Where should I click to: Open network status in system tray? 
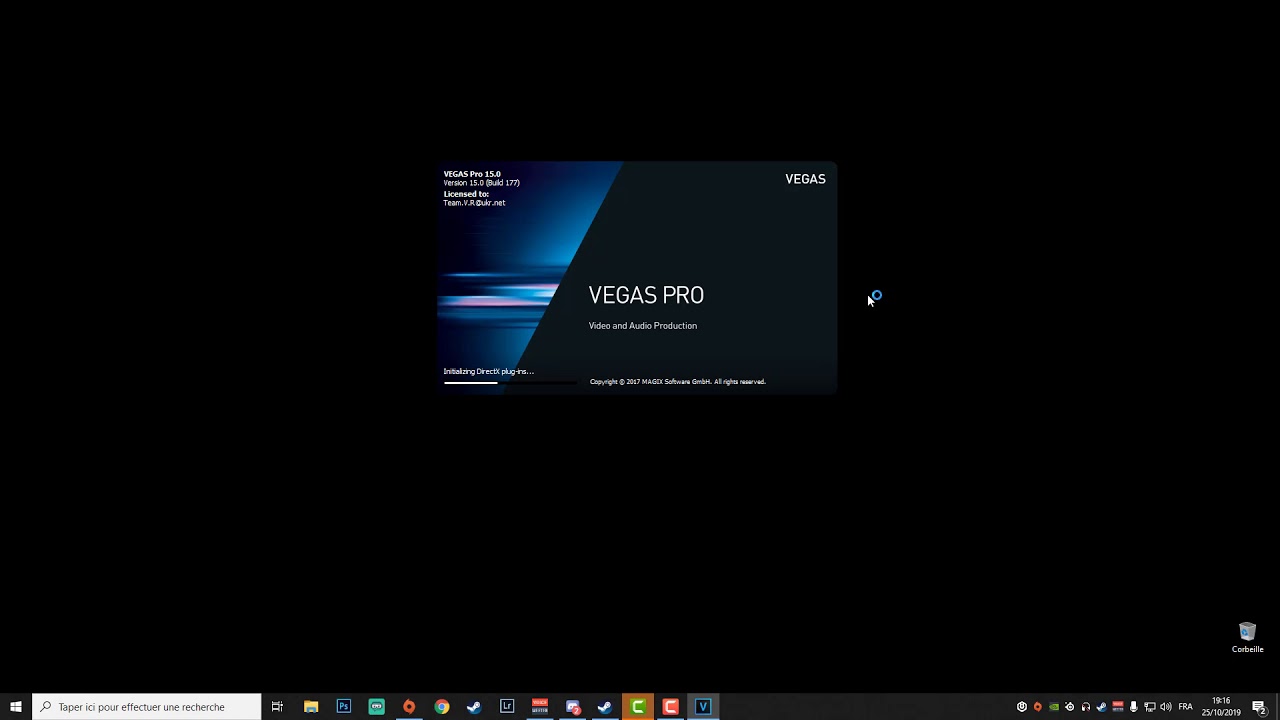coord(1150,707)
